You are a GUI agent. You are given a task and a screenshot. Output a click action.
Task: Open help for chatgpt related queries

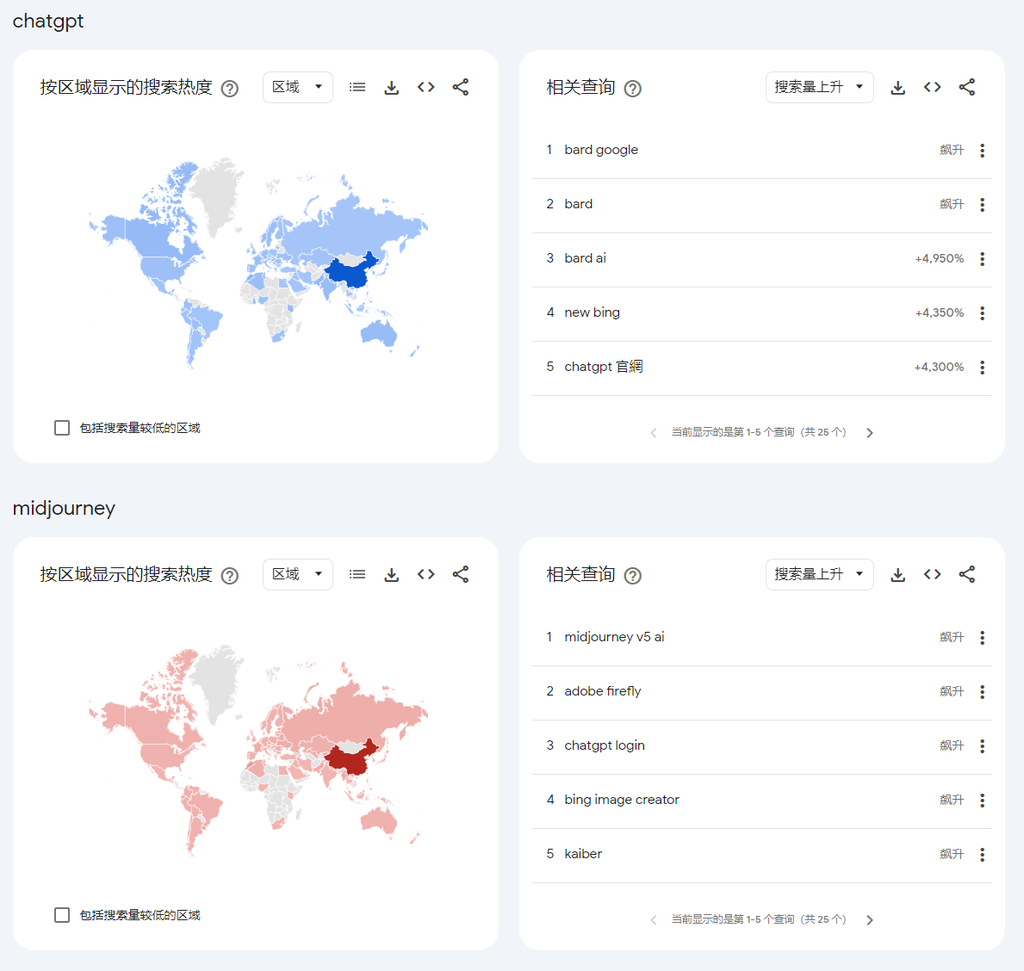tap(633, 88)
